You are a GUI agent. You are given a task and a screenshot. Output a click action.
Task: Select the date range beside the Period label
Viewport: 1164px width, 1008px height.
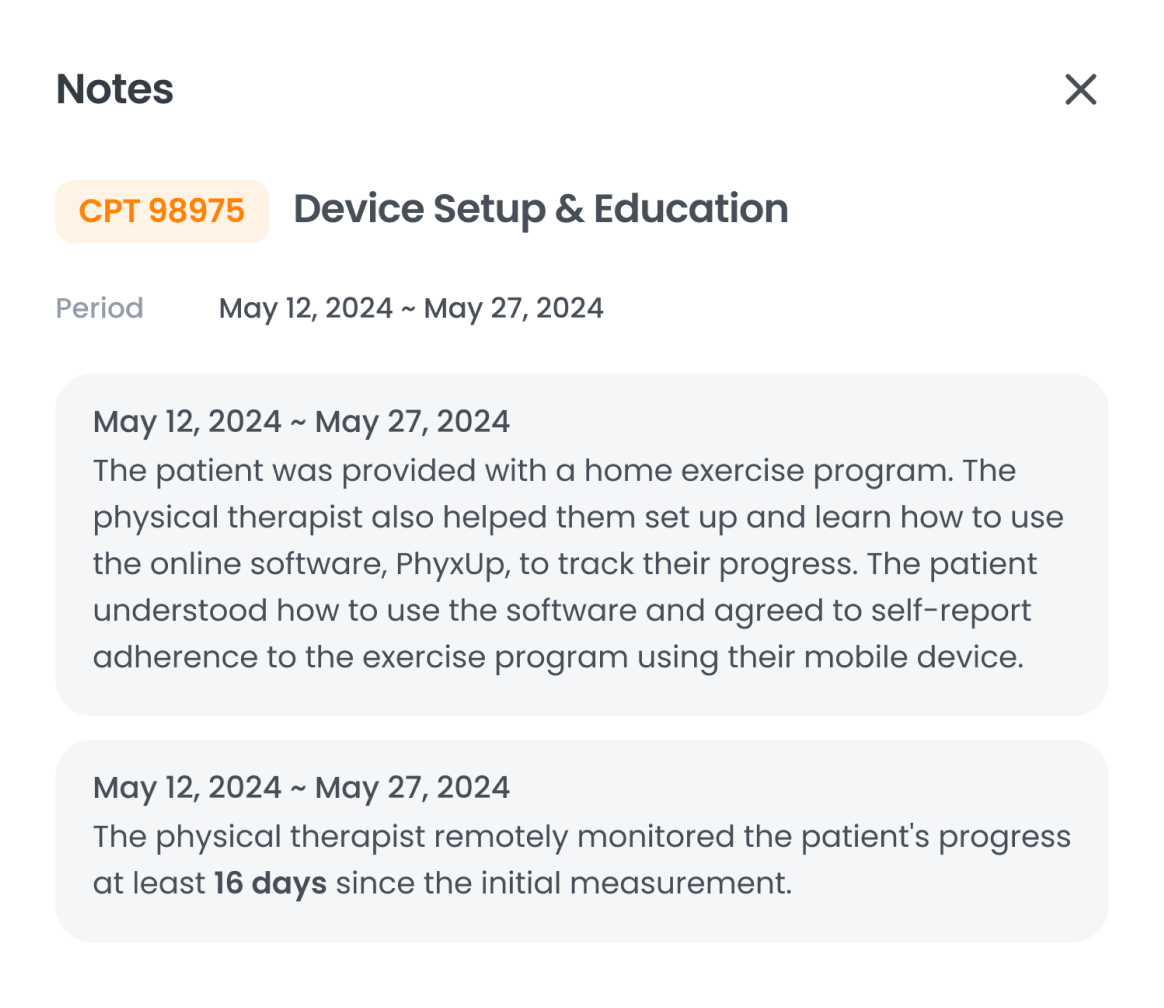tap(411, 308)
